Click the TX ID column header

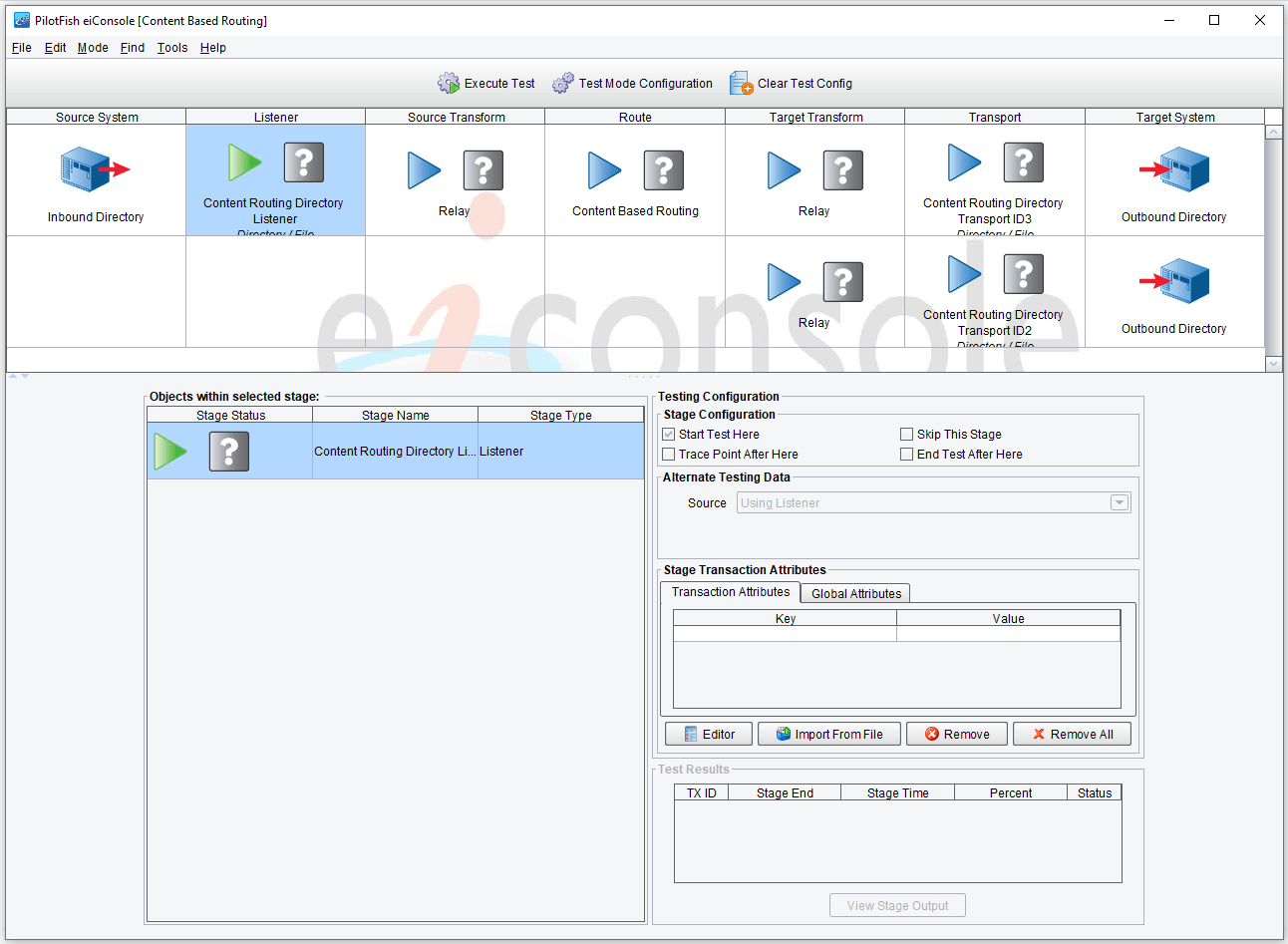click(702, 793)
